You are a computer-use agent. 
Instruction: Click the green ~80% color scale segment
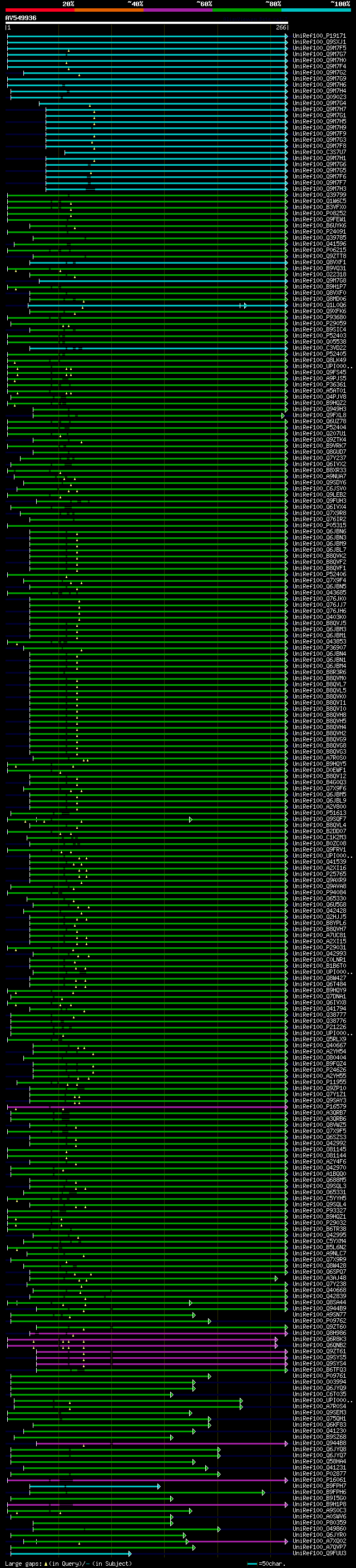click(247, 10)
